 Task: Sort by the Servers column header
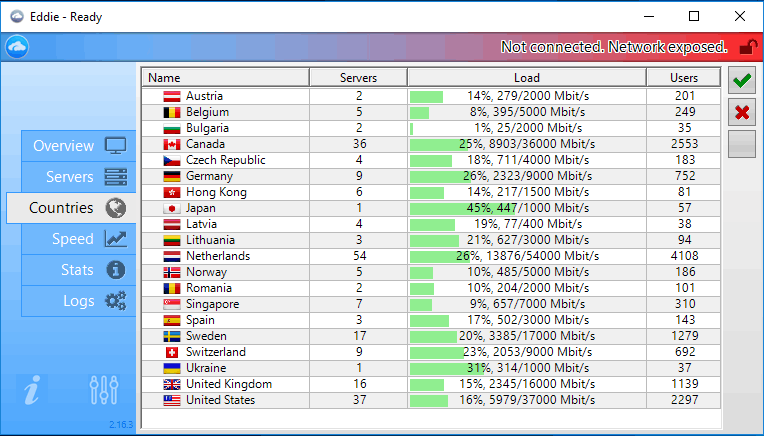point(359,78)
